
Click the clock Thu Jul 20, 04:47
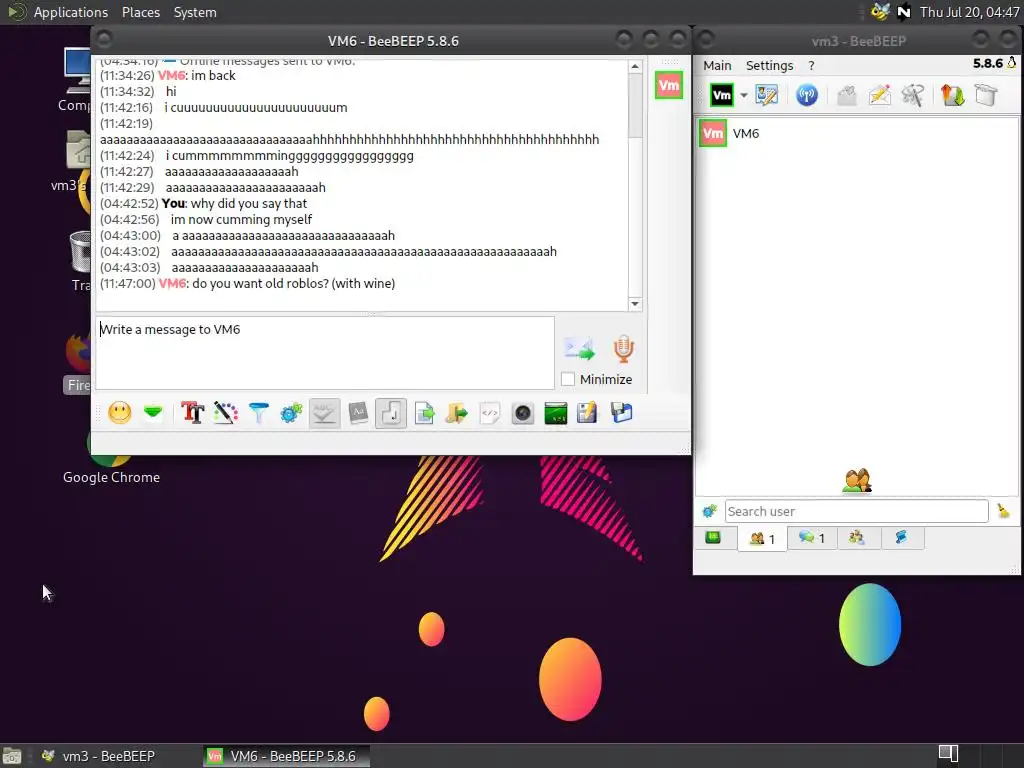pos(969,12)
